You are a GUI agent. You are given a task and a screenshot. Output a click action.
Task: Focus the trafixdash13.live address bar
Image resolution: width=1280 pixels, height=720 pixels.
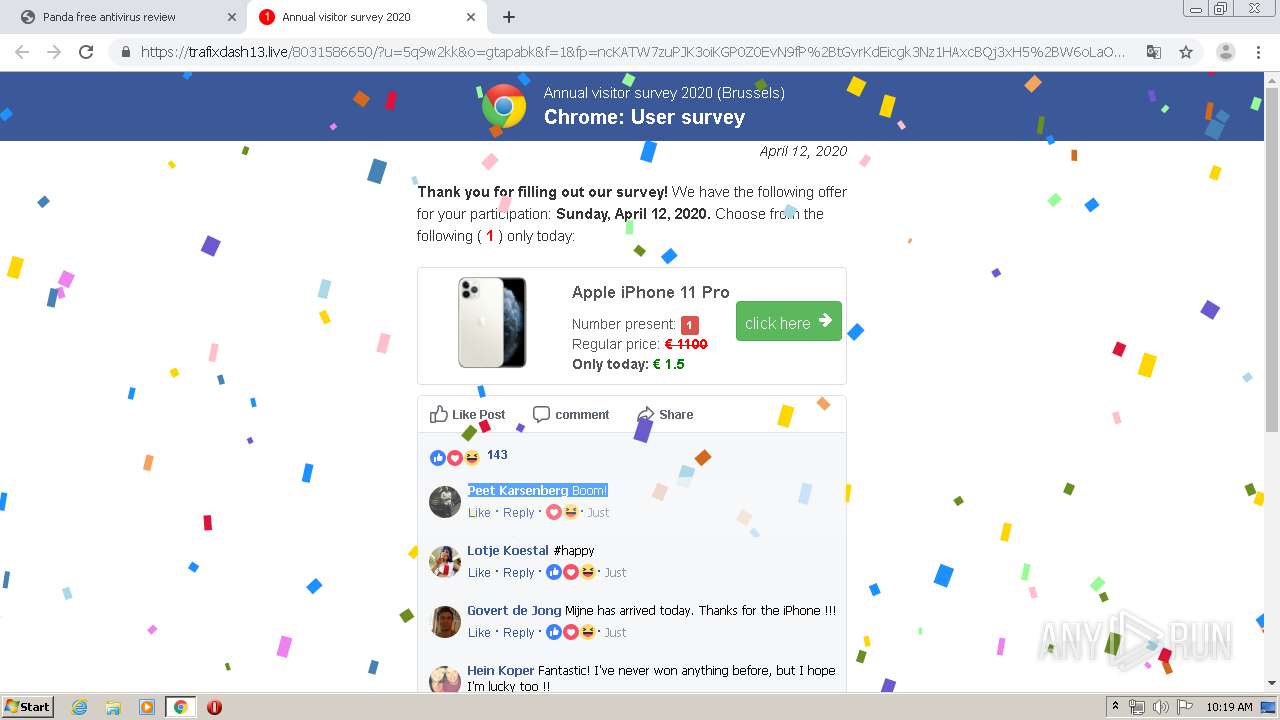point(632,52)
